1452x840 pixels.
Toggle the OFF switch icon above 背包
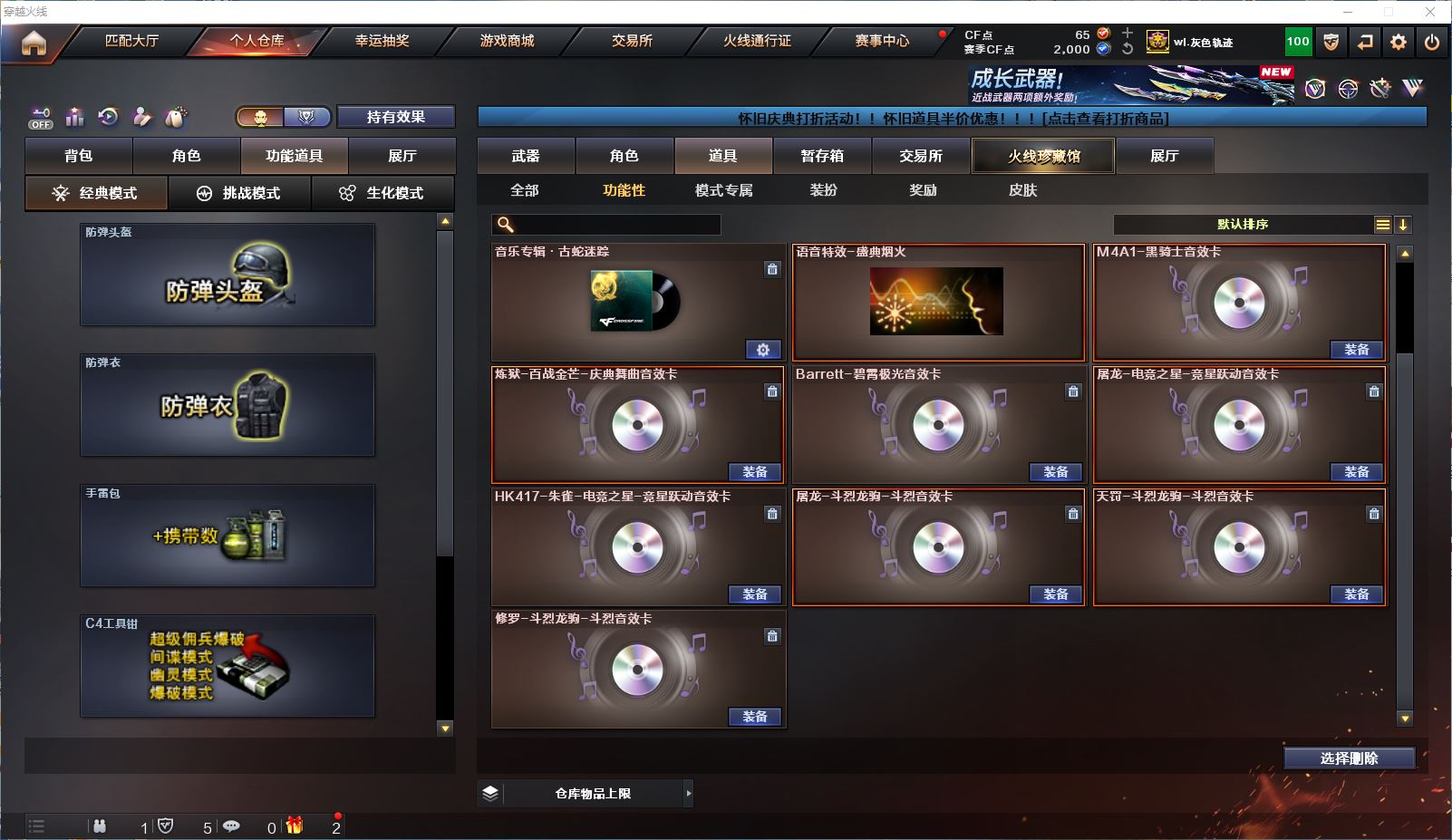41,118
